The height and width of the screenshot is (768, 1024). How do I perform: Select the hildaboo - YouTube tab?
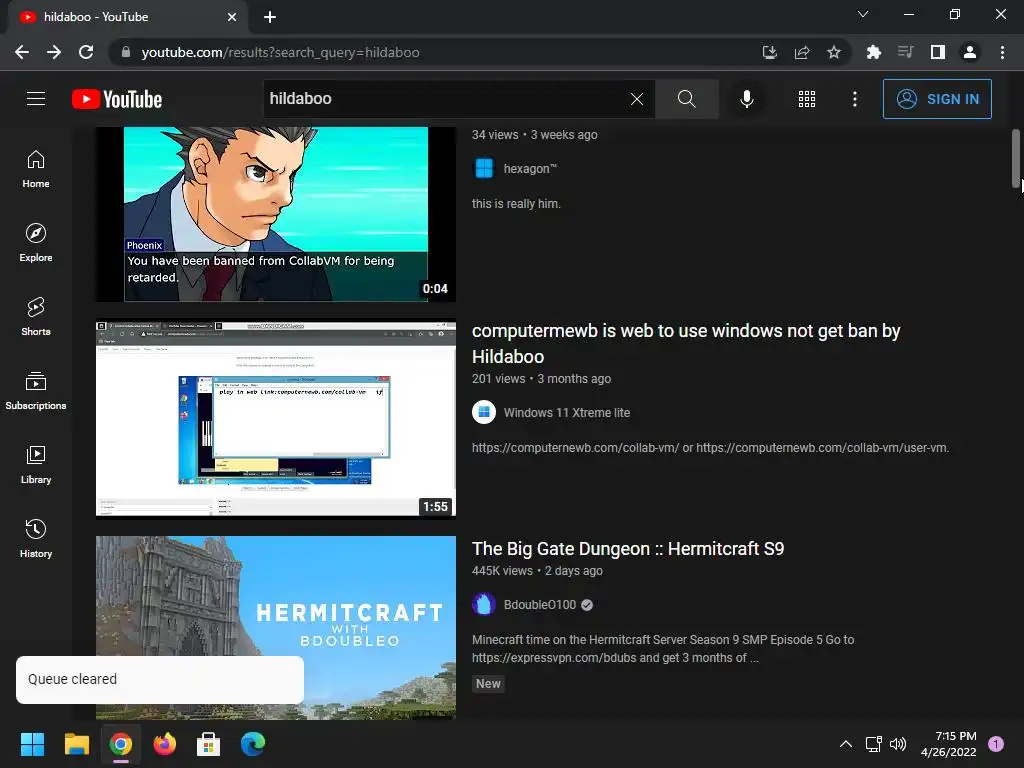pyautogui.click(x=127, y=18)
